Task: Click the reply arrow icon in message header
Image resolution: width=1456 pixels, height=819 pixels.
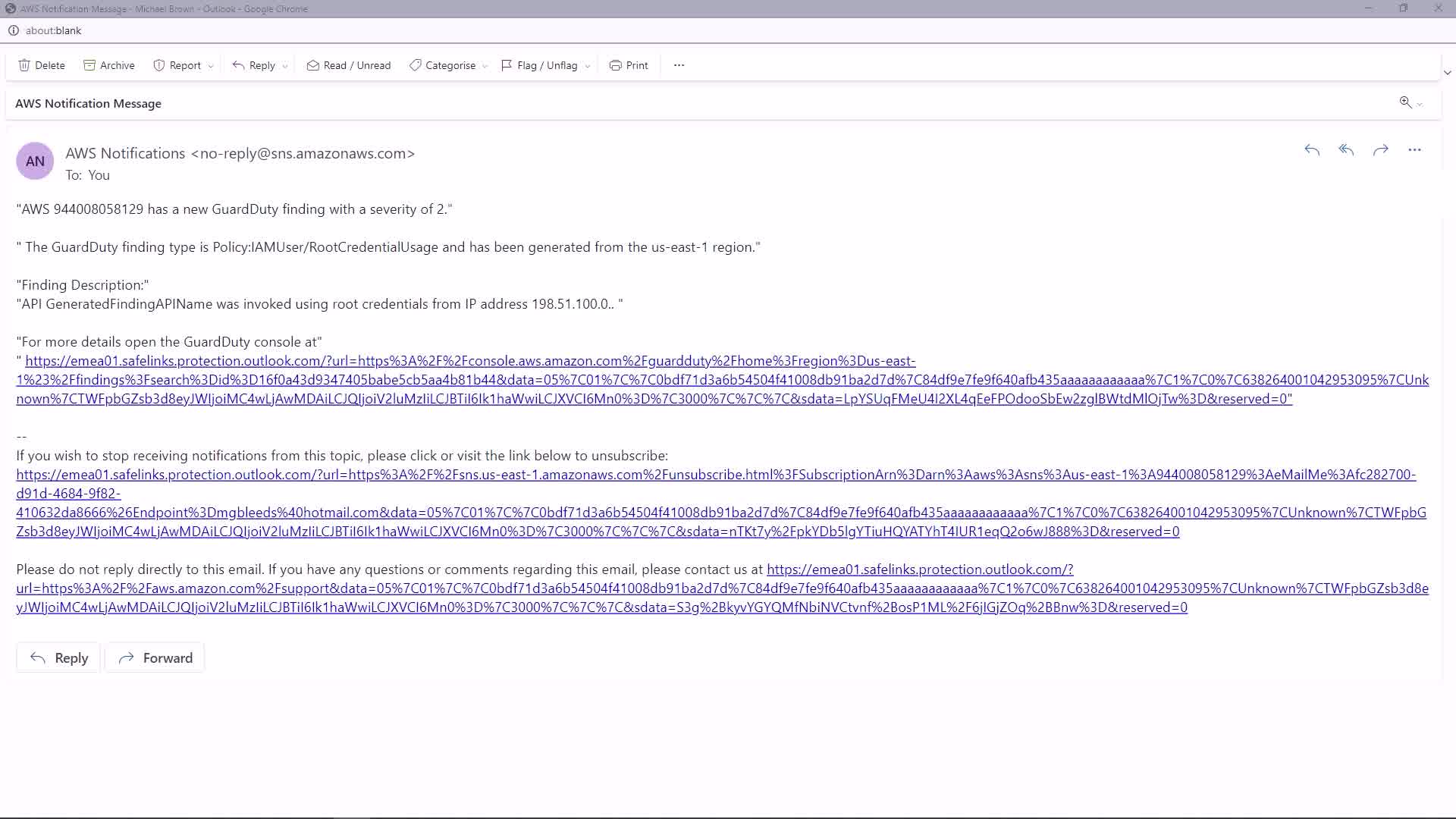Action: point(1312,150)
